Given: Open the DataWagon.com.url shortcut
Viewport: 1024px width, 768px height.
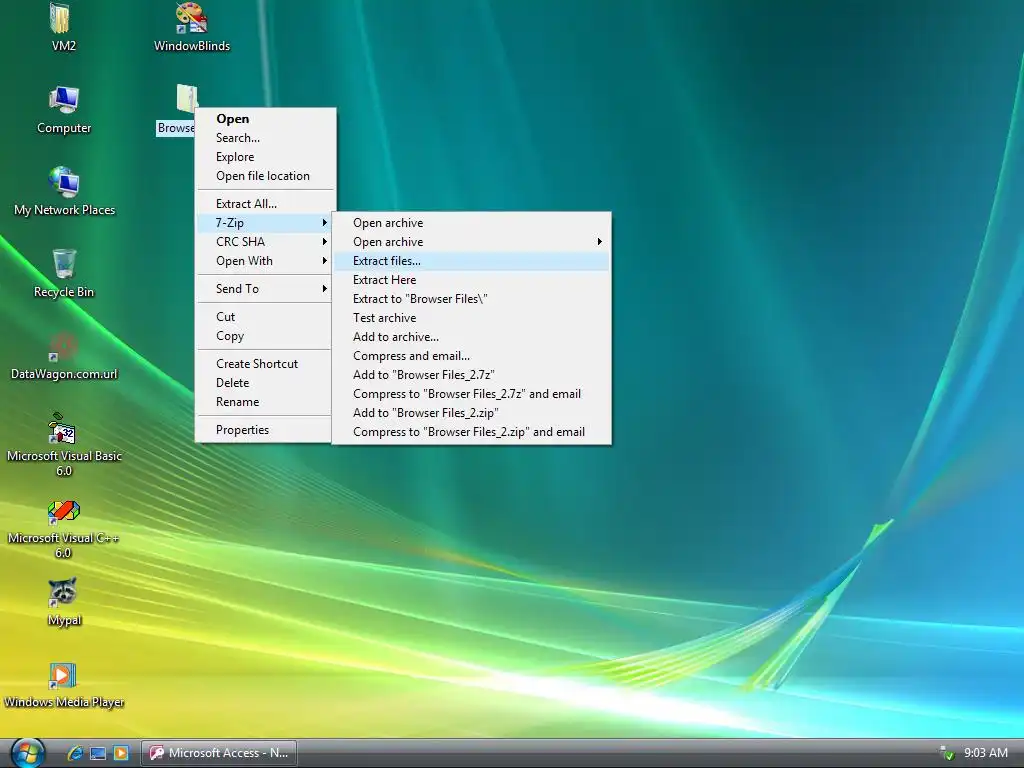Looking at the screenshot, I should pyautogui.click(x=63, y=355).
